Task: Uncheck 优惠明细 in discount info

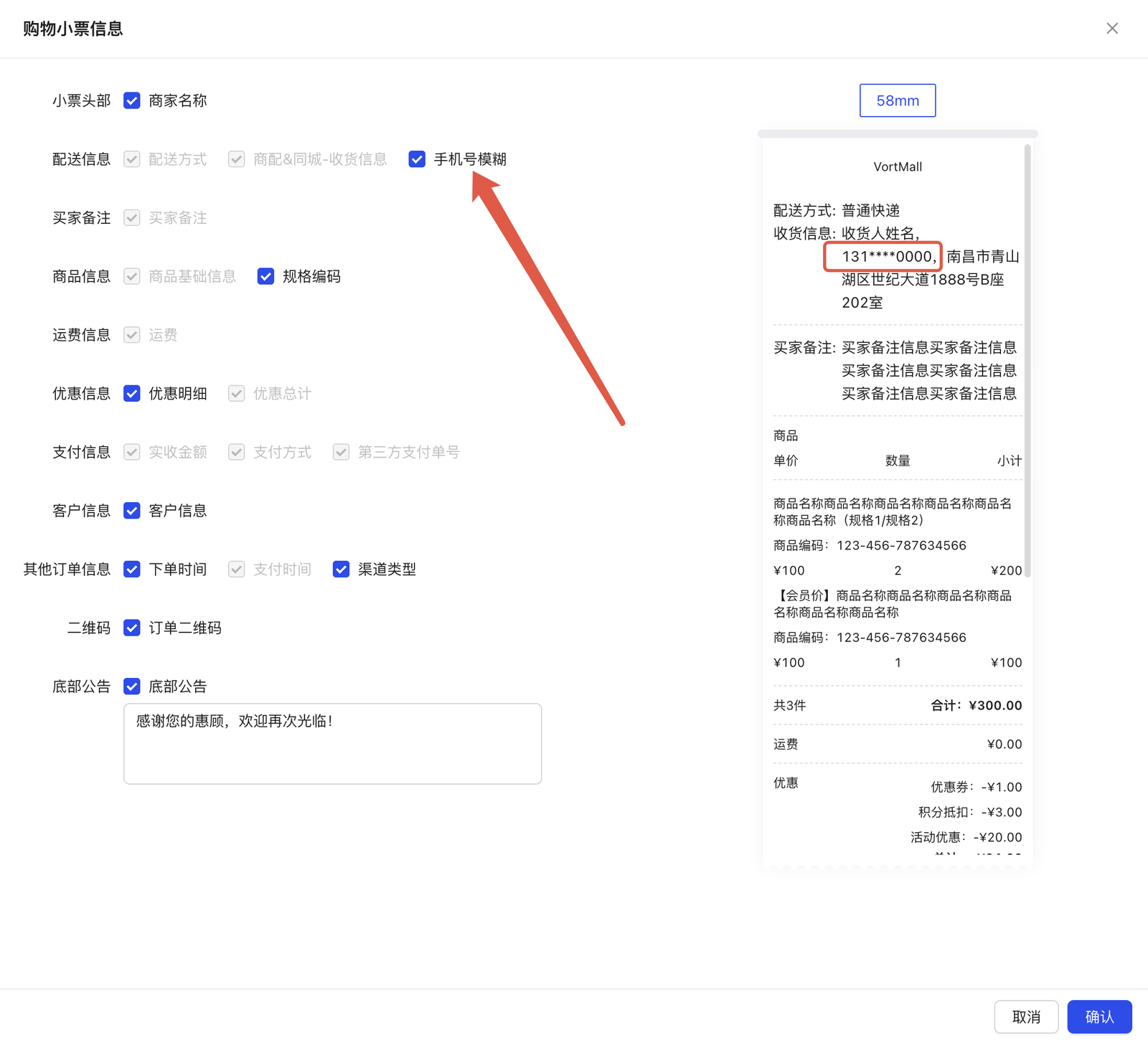Action: tap(132, 393)
